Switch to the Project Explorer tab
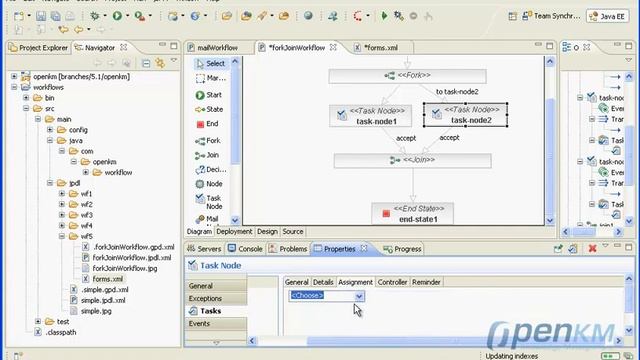The height and width of the screenshot is (360, 640). coord(38,48)
